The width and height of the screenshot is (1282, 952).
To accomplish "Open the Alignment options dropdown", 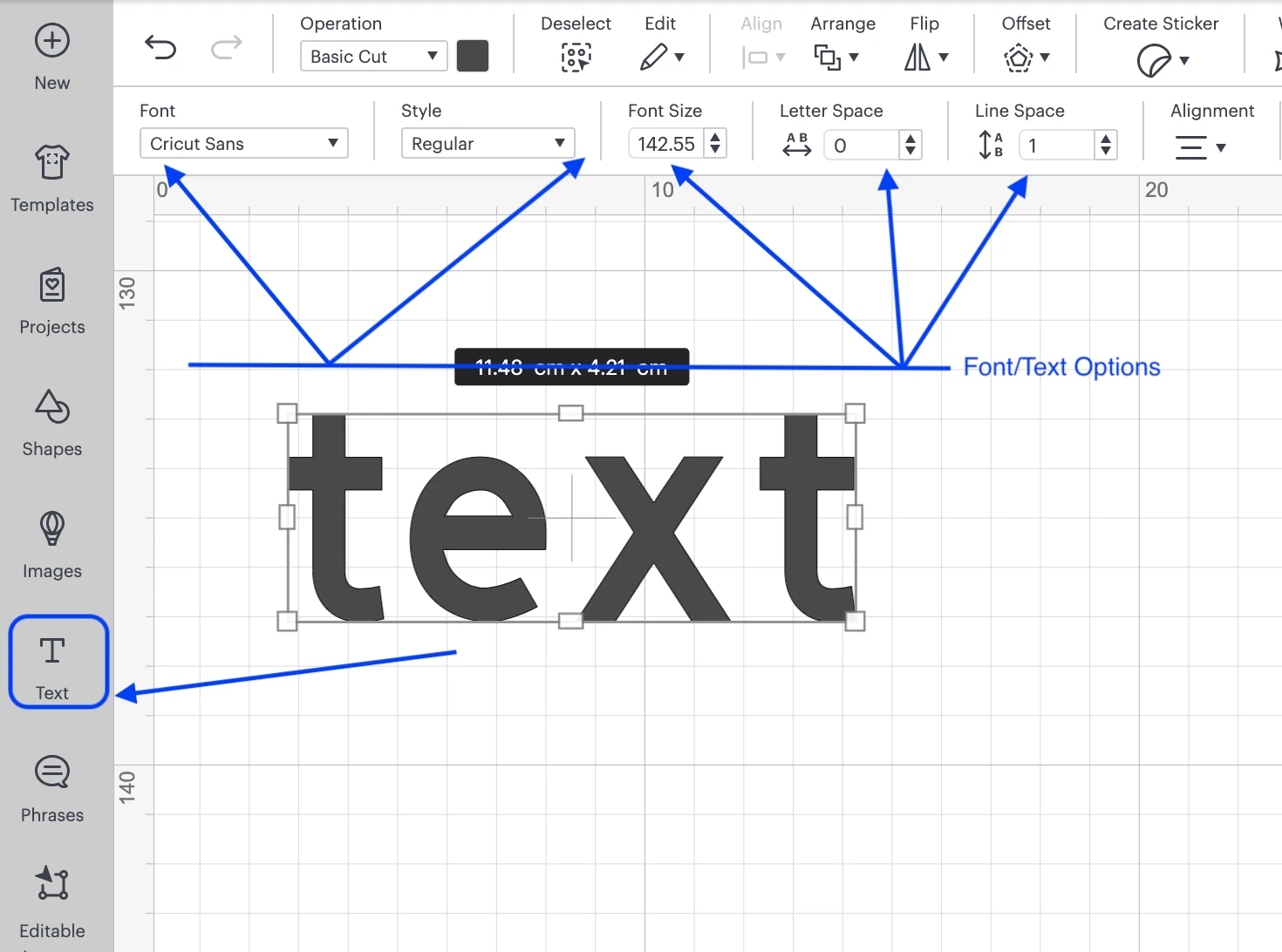I will coord(1200,147).
